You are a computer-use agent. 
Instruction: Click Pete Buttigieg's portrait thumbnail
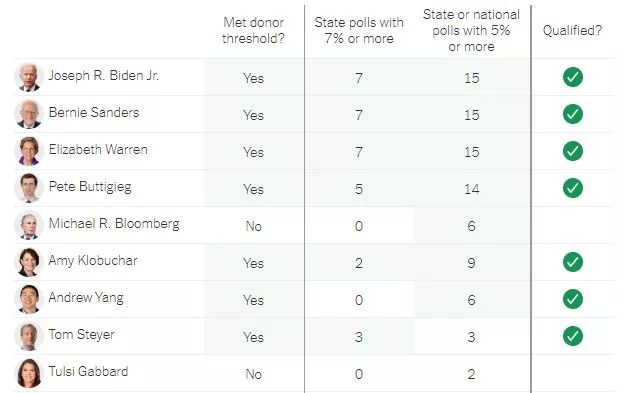(x=29, y=189)
